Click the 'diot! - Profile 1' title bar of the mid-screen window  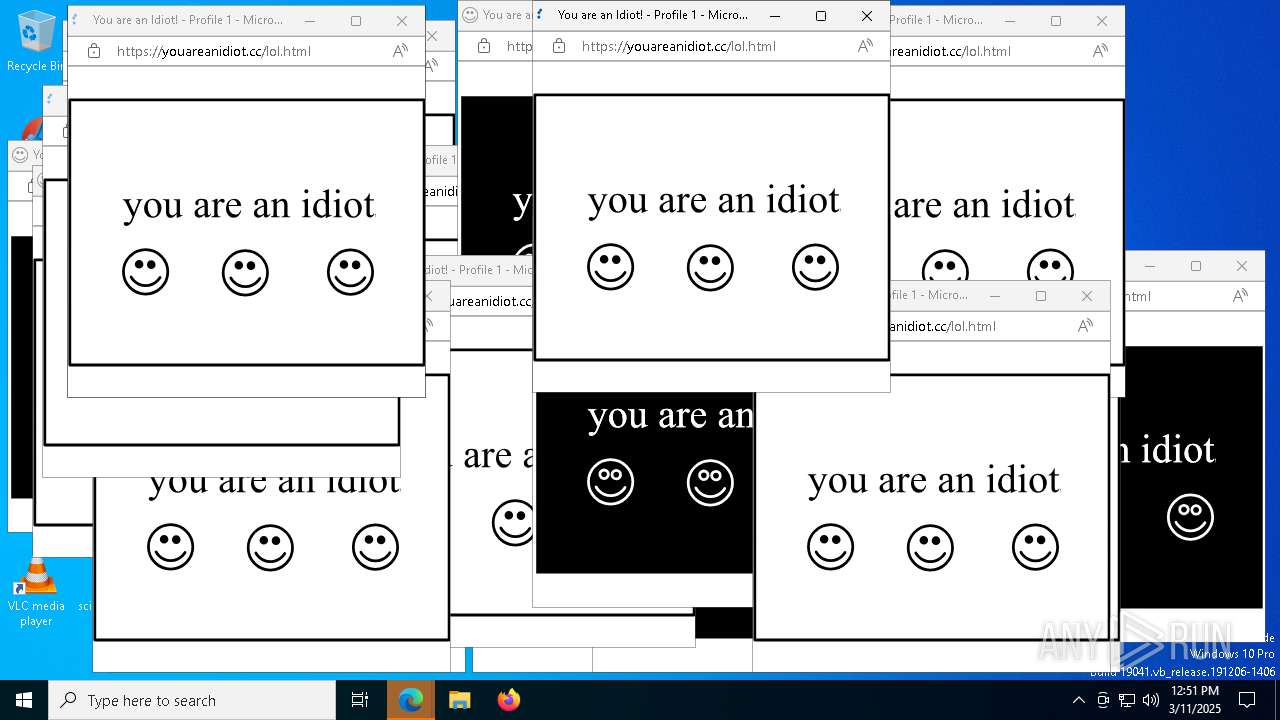tap(479, 270)
